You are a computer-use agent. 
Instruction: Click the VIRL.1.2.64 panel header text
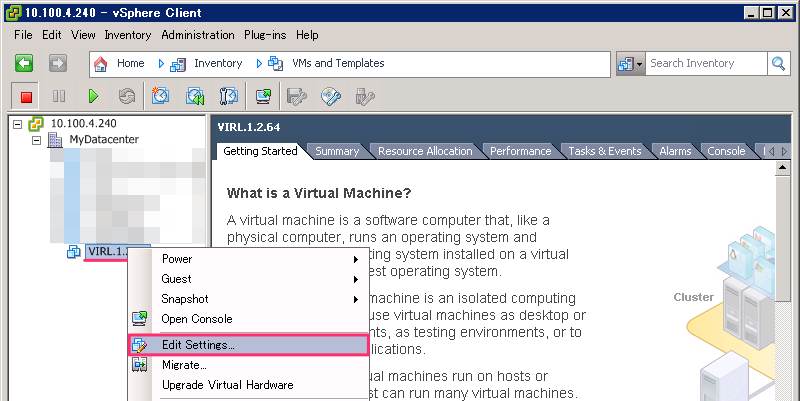coord(249,128)
